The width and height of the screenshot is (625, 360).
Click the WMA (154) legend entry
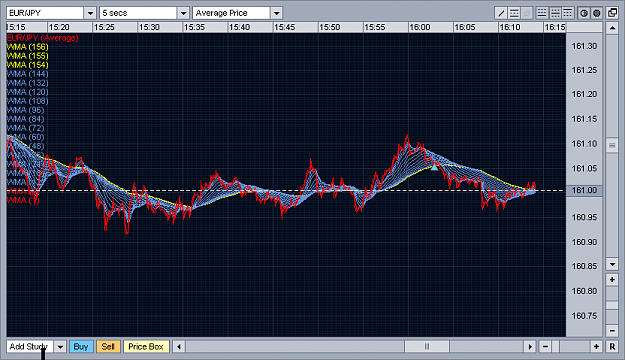pyautogui.click(x=28, y=65)
